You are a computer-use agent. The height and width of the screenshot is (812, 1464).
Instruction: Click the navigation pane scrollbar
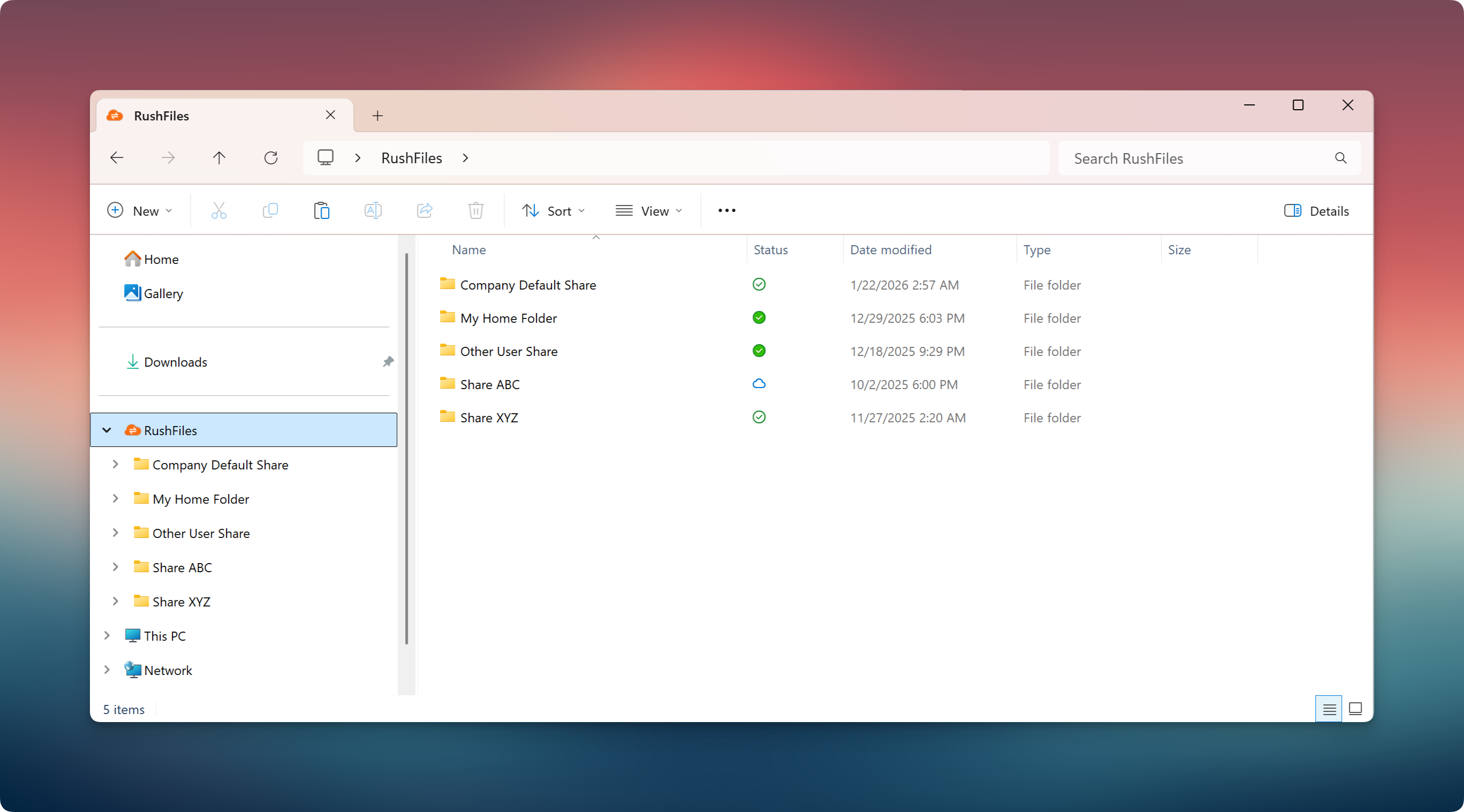[x=406, y=449]
